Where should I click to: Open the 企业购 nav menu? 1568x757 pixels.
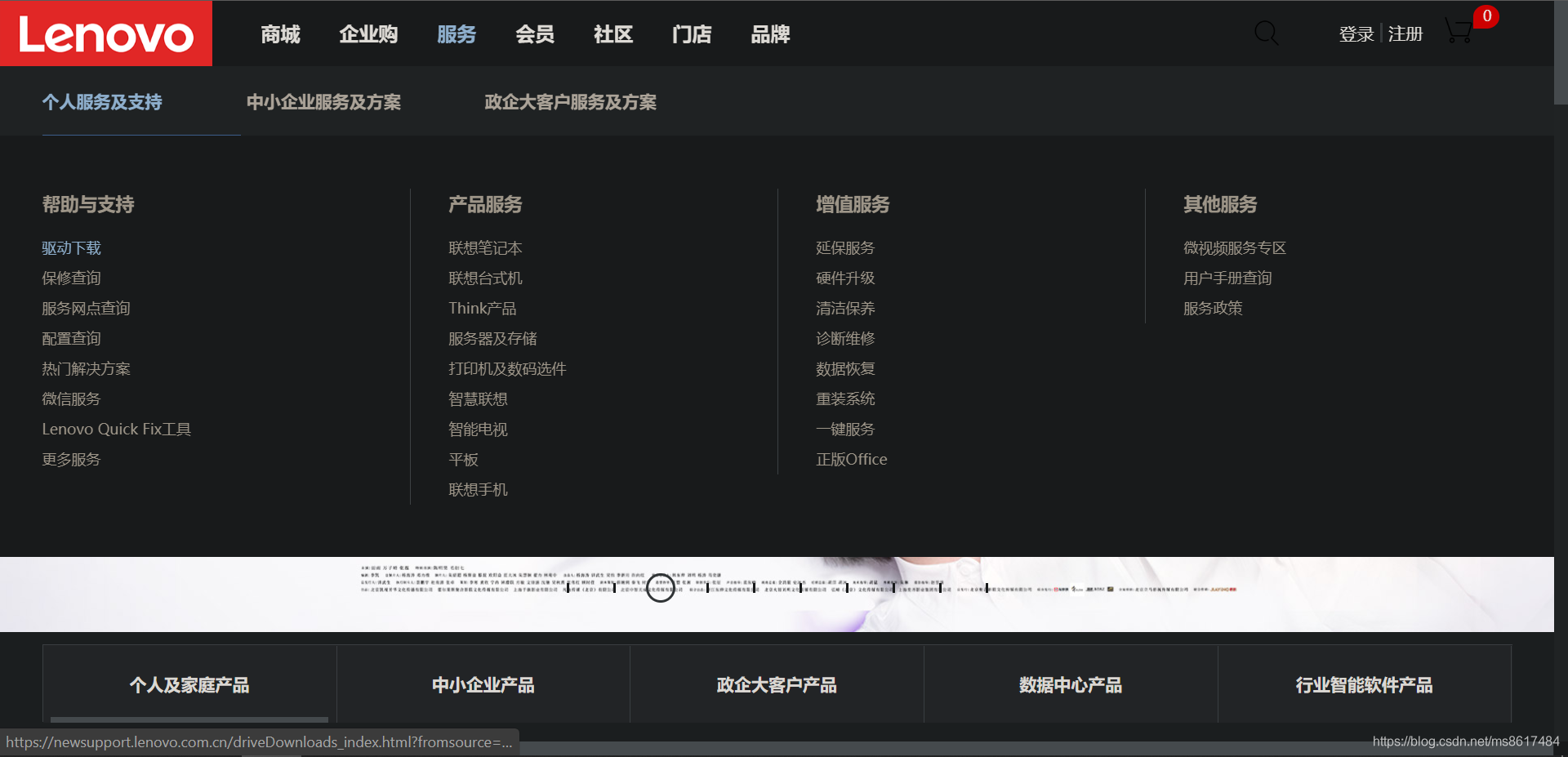coord(368,34)
